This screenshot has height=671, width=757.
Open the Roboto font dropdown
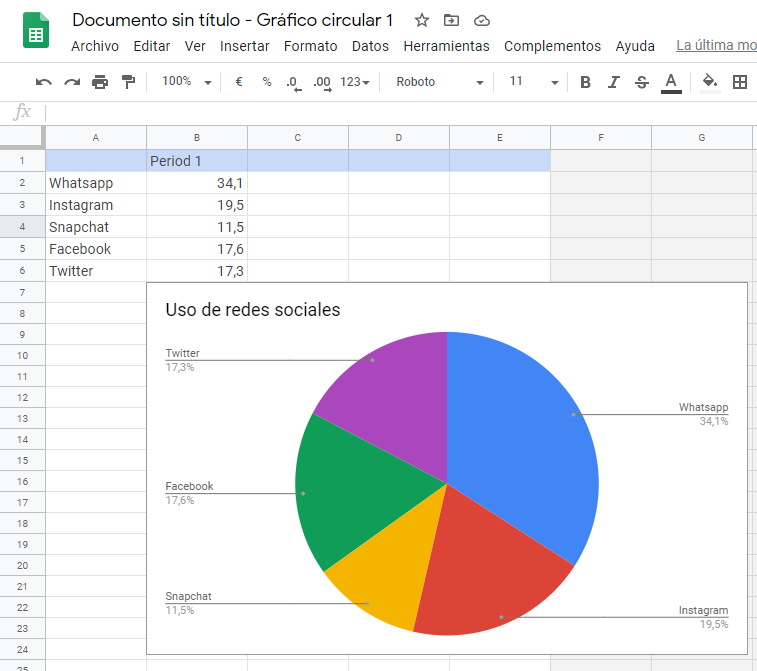tap(439, 82)
